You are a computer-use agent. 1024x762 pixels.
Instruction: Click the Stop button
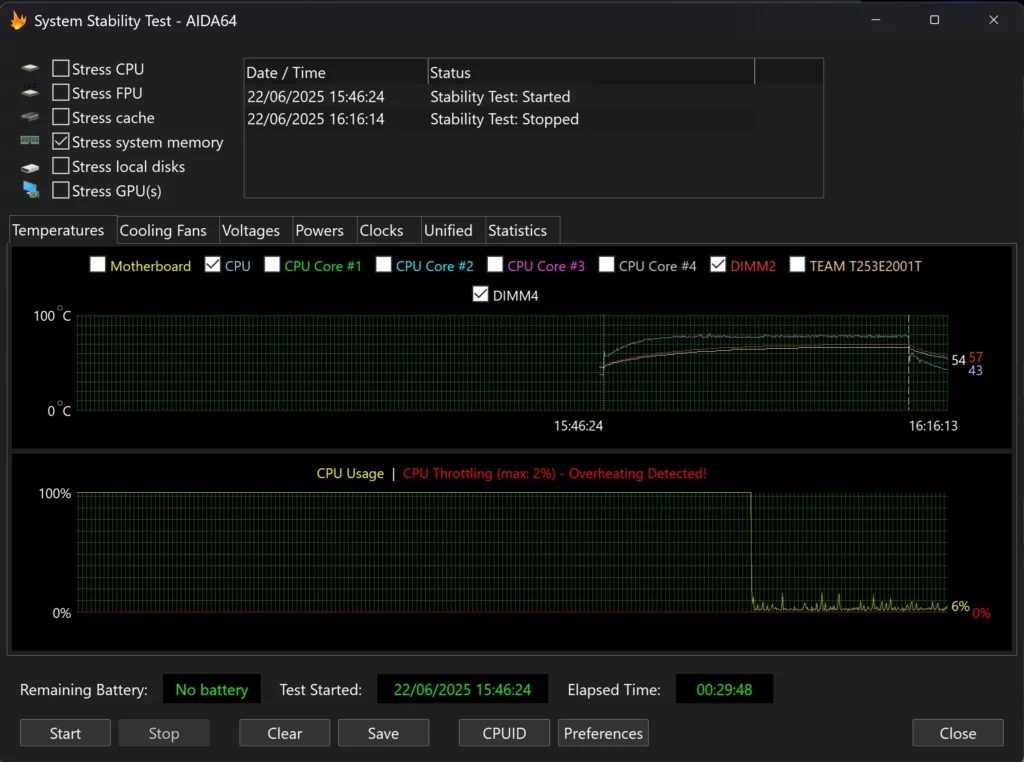click(164, 733)
